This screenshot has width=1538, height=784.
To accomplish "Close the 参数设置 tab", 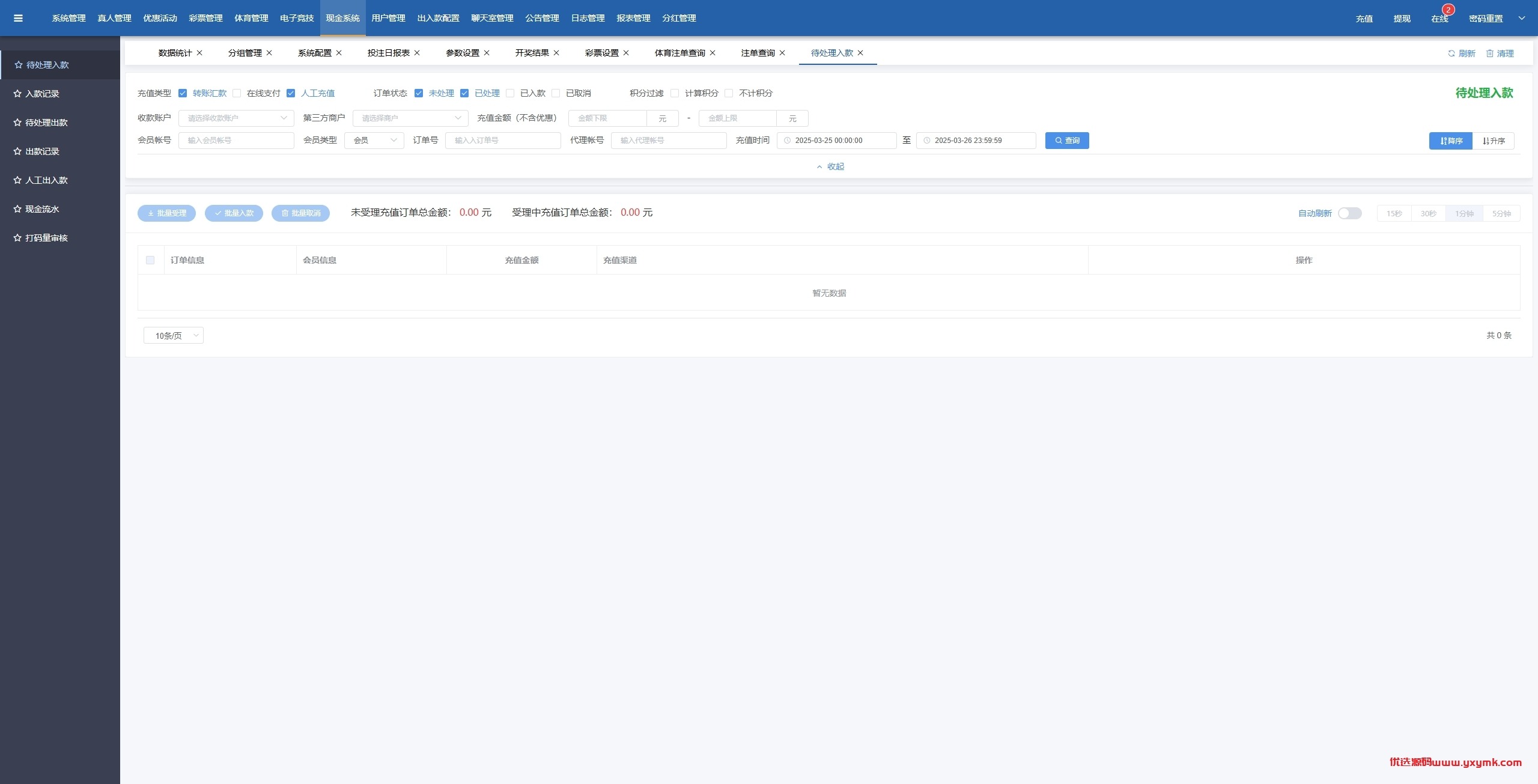I will pyautogui.click(x=487, y=53).
